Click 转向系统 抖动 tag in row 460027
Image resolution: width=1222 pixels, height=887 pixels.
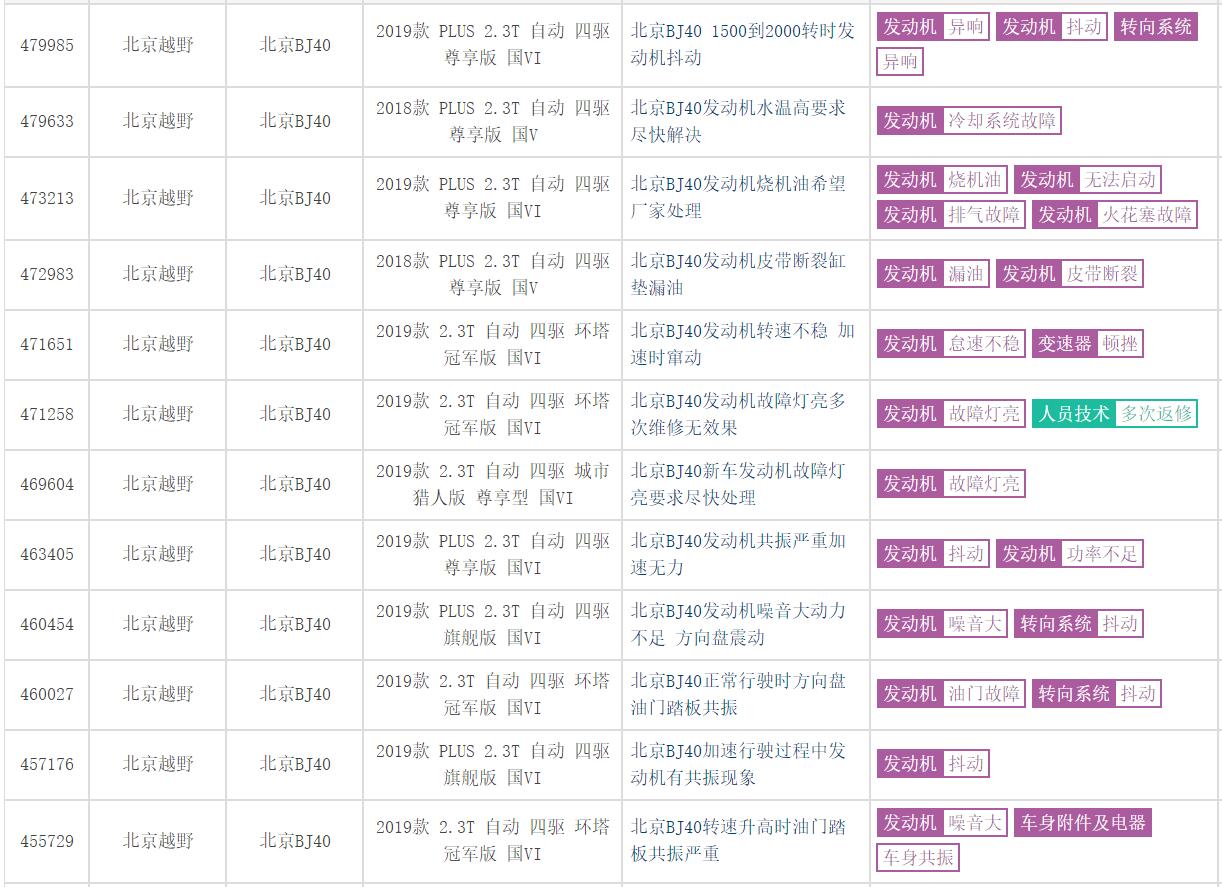(x=1097, y=694)
